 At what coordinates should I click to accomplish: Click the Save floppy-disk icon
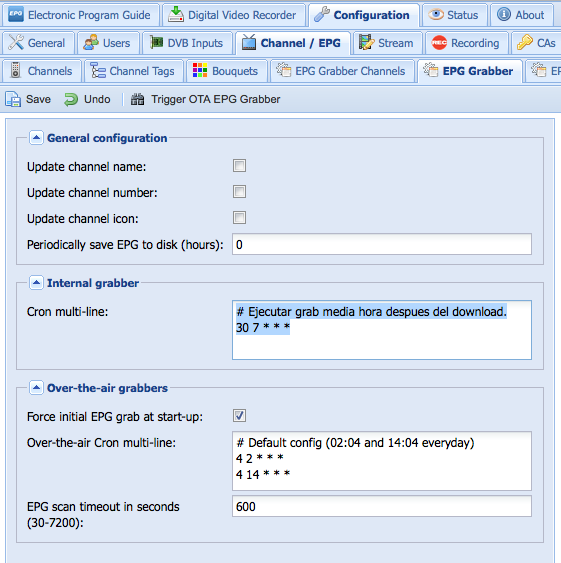[x=13, y=99]
